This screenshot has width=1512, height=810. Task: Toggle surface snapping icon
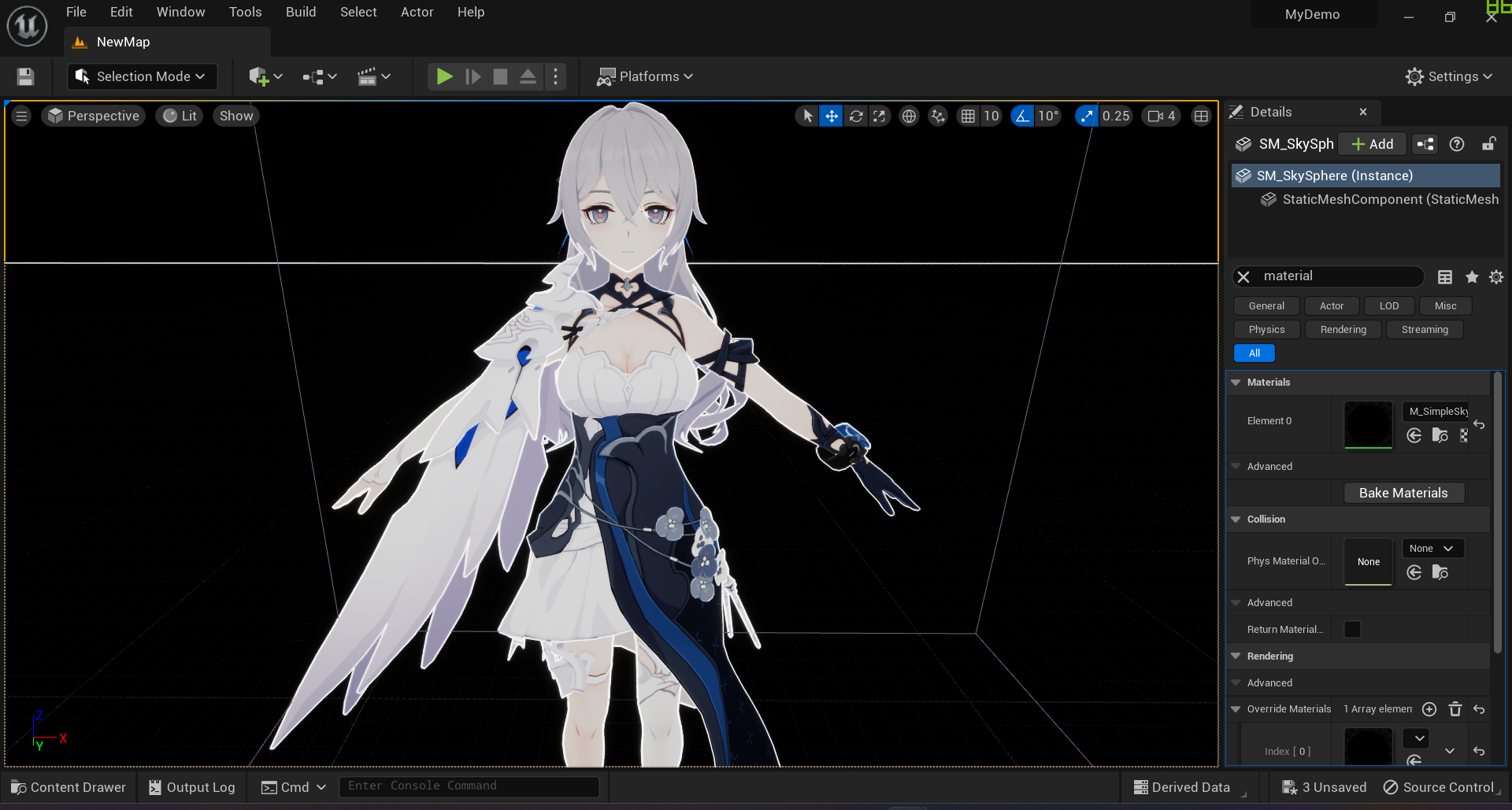point(938,116)
